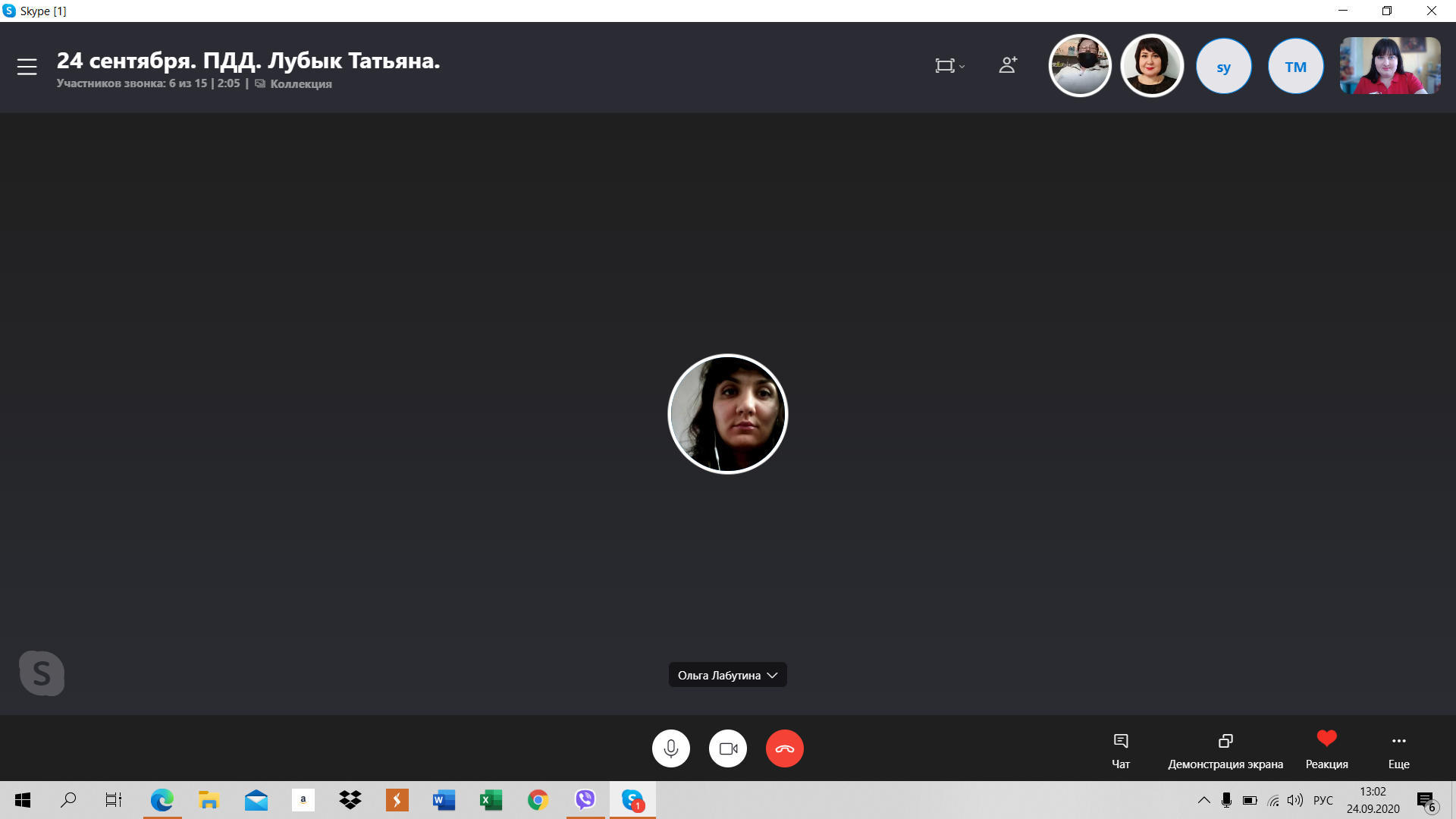1456x819 pixels.
Task: Click the masked man participant avatar
Action: point(1080,66)
